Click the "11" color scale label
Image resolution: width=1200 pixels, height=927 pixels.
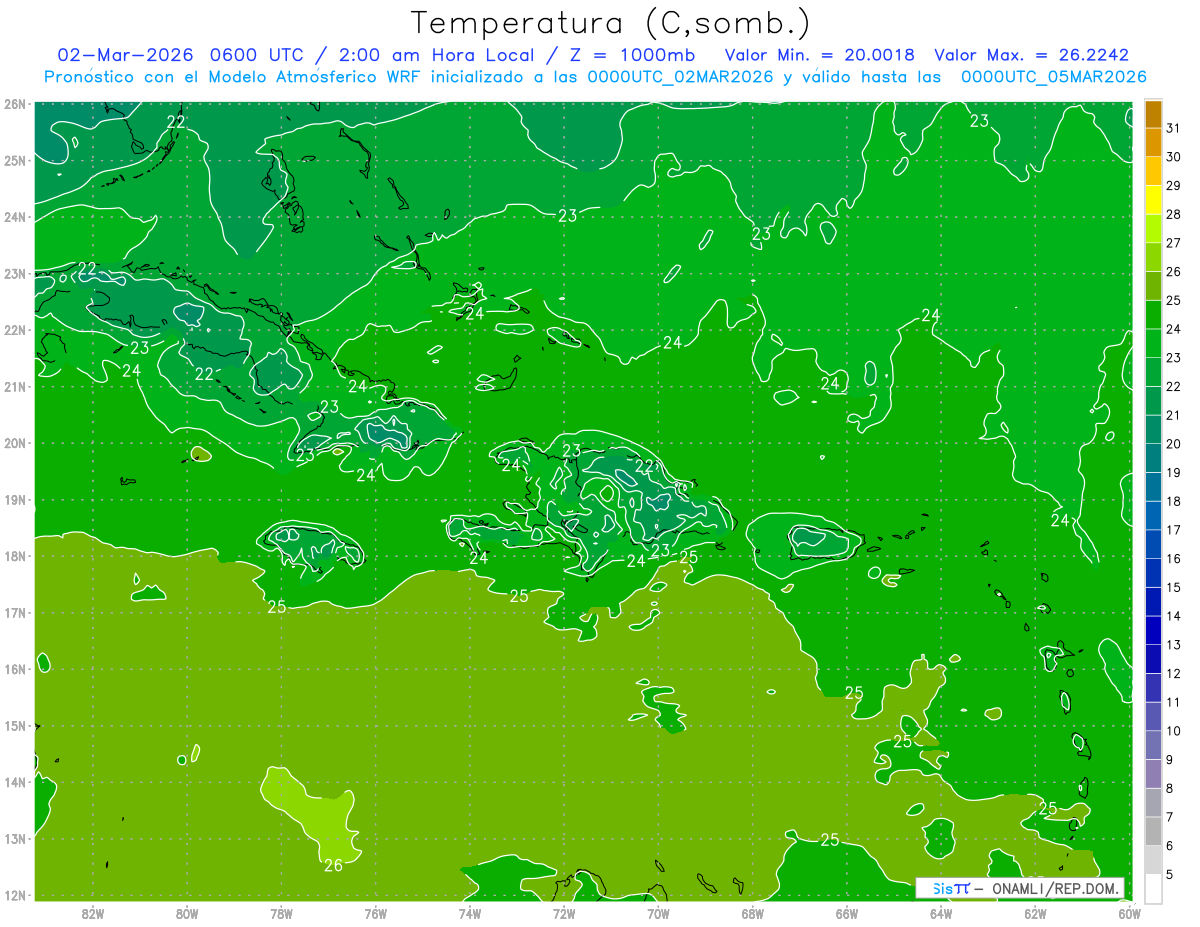[1173, 703]
